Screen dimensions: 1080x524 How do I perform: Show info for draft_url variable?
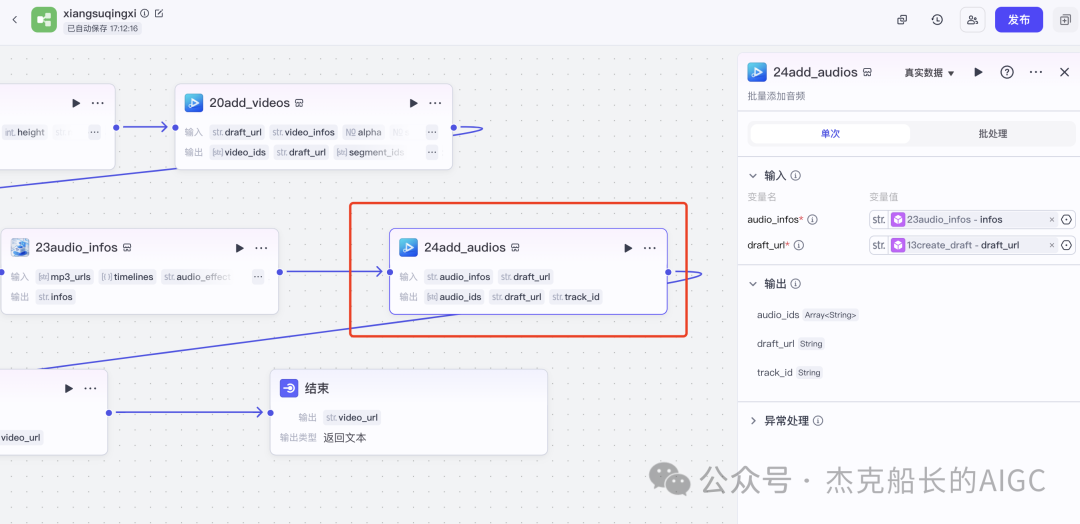coord(799,245)
